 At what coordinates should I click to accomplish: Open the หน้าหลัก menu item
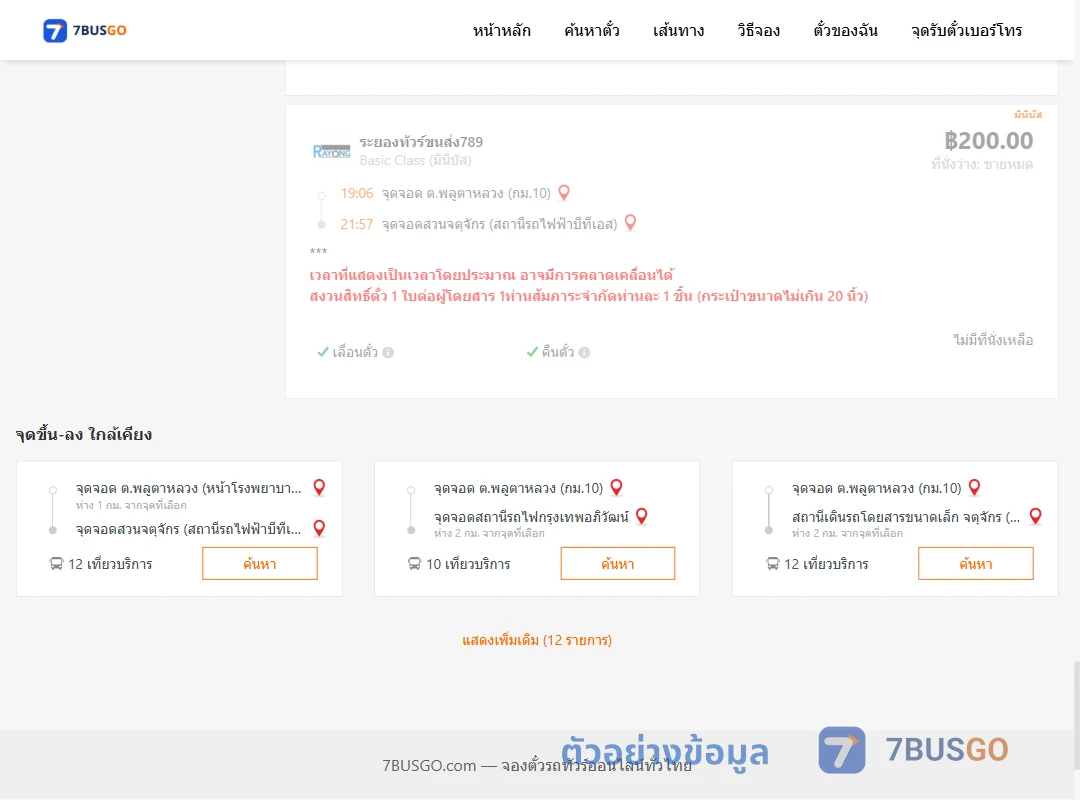(501, 30)
